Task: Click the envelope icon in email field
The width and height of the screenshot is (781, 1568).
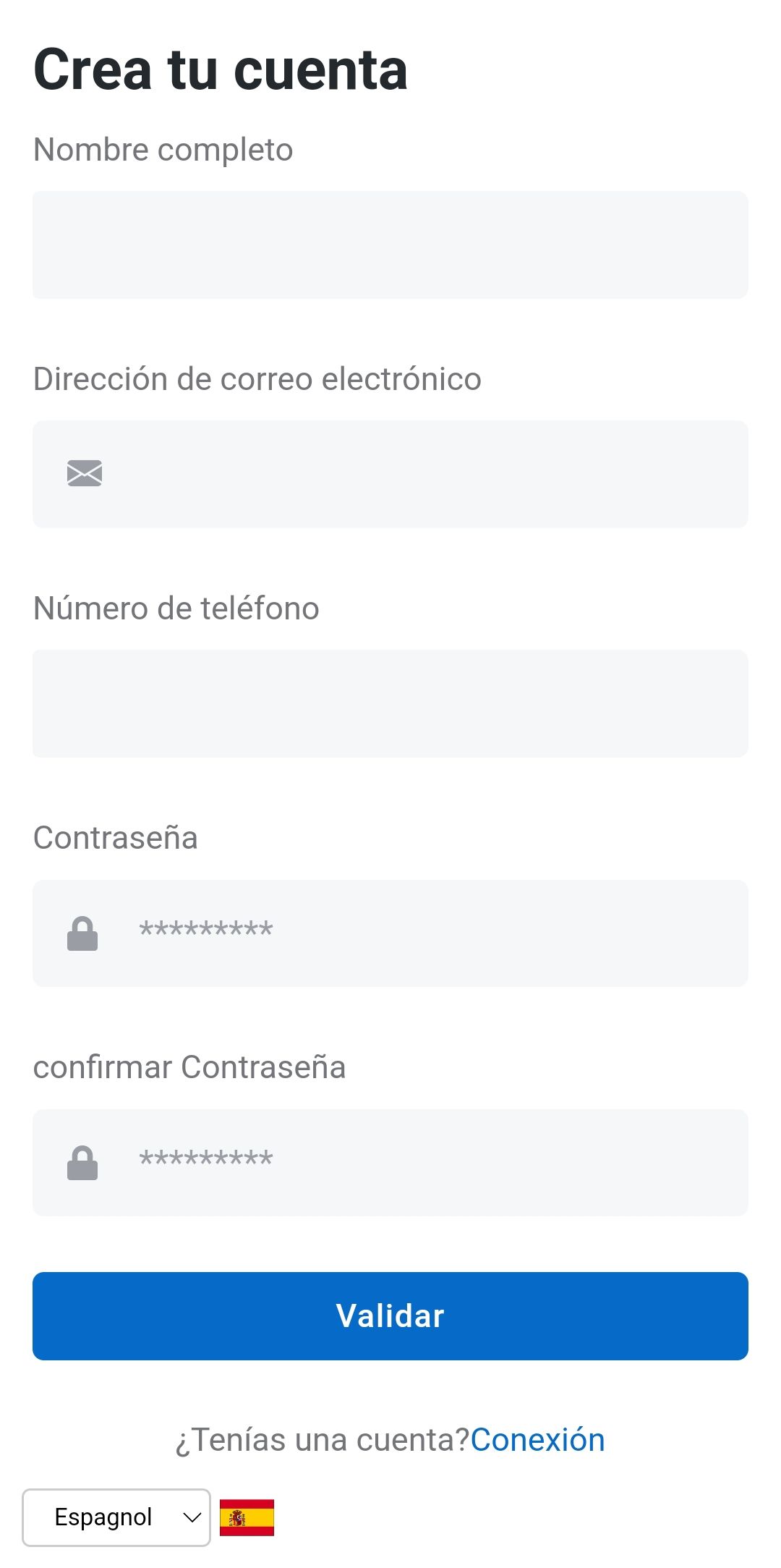Action: [84, 473]
